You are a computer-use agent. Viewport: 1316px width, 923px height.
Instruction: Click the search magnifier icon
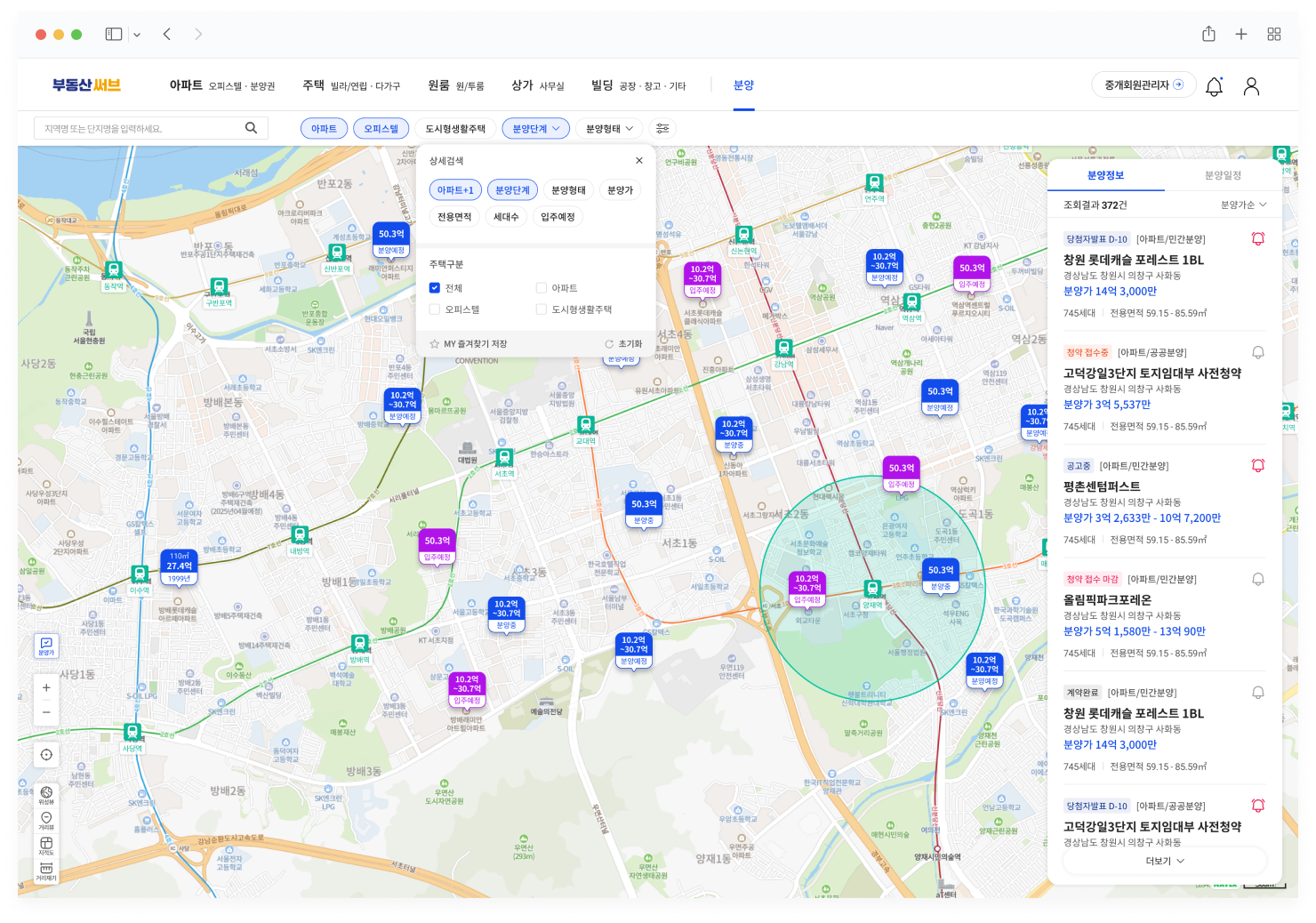[251, 128]
